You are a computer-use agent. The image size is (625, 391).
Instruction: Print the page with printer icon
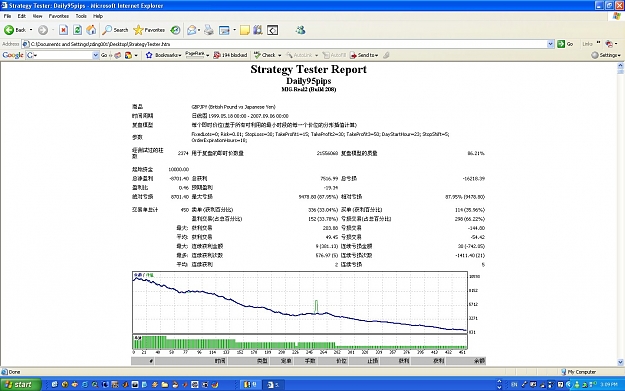point(209,30)
